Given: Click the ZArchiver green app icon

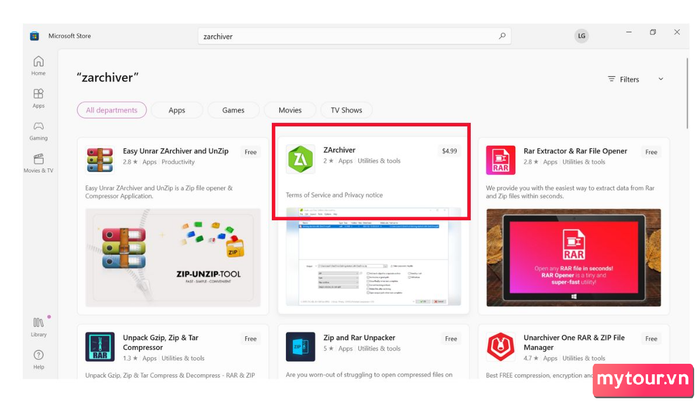Looking at the screenshot, I should pyautogui.click(x=300, y=159).
